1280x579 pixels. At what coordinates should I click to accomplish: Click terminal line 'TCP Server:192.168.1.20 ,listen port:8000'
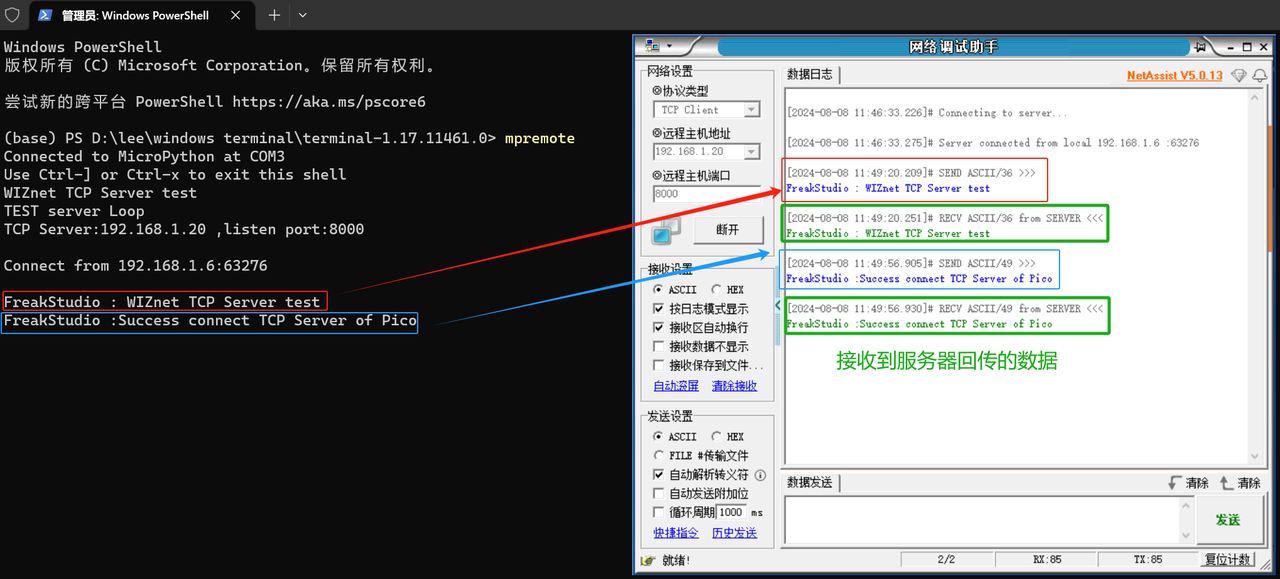(x=184, y=229)
